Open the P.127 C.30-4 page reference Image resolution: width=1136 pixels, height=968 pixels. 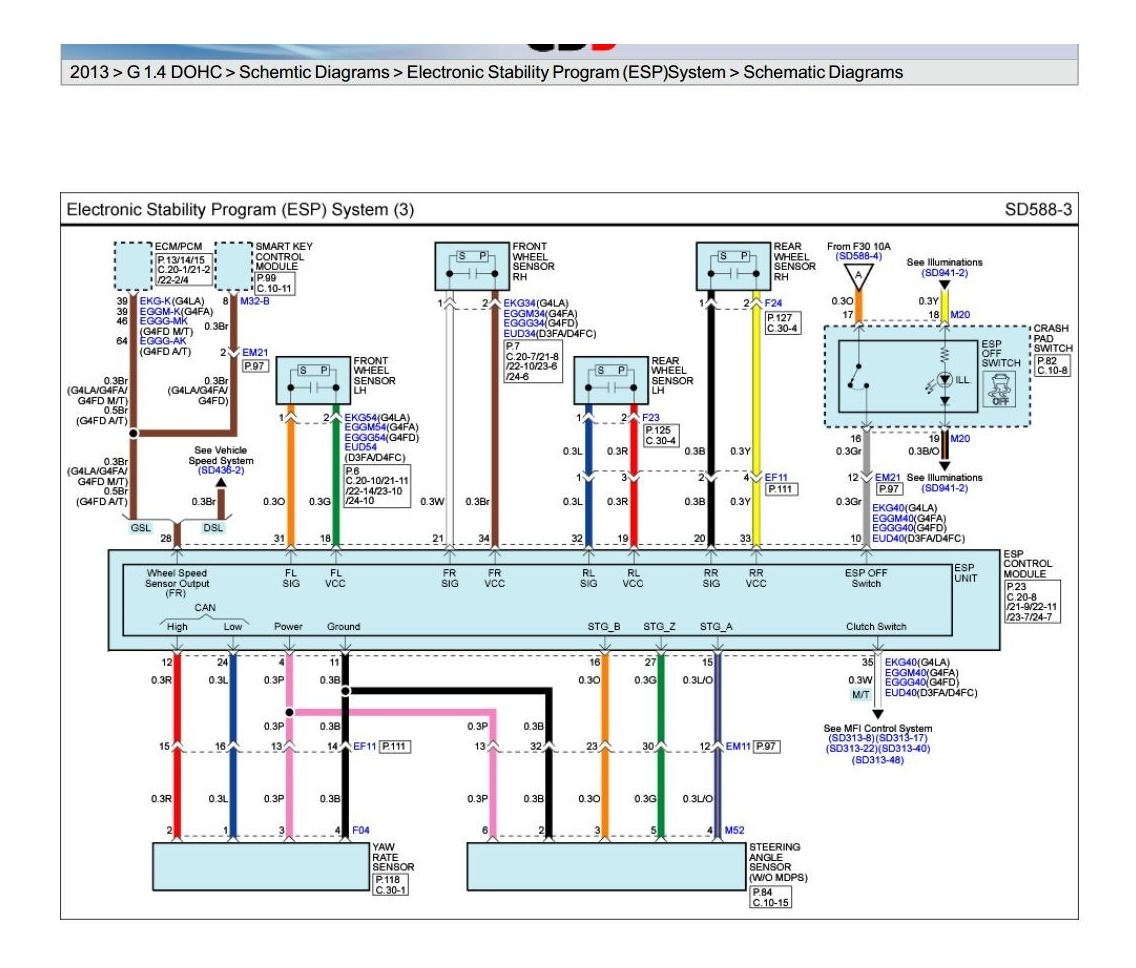[x=783, y=323]
